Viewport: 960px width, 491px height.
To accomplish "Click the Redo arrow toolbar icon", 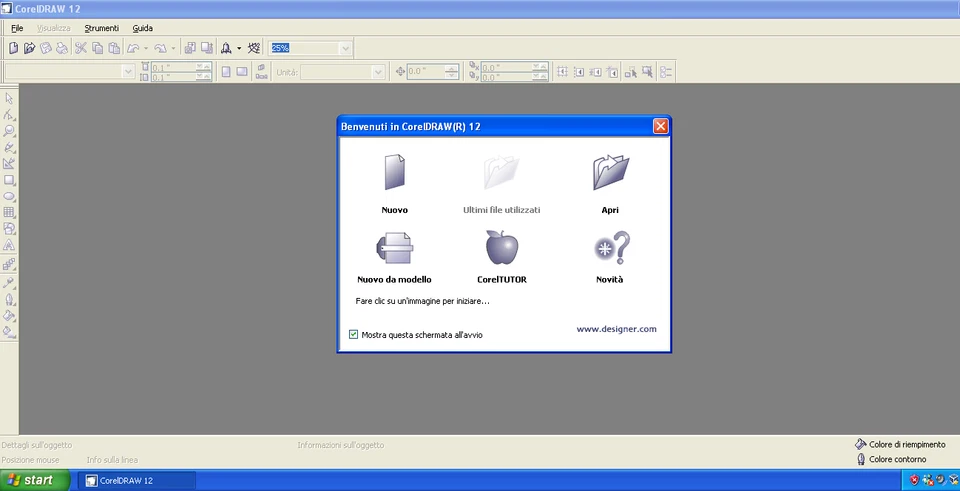I will pyautogui.click(x=161, y=48).
